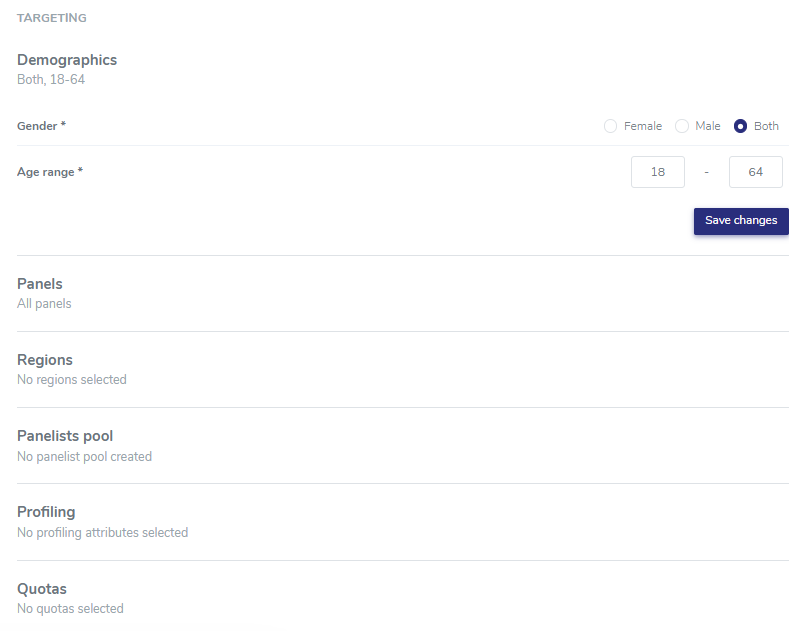The width and height of the screenshot is (806, 631).
Task: Click the 'Both, 18-64' demographics summary
Action: (x=51, y=79)
